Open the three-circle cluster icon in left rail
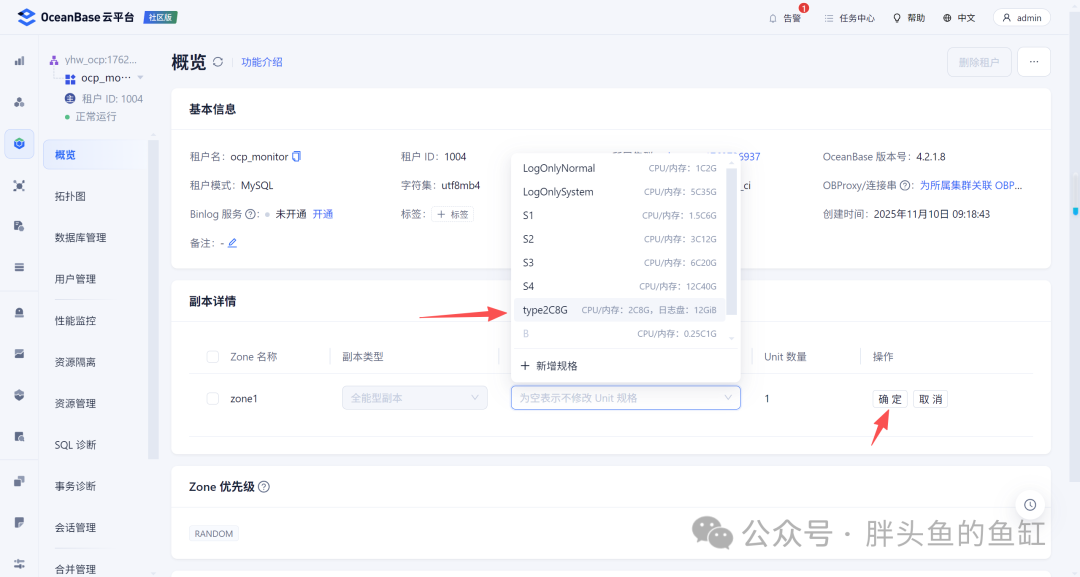This screenshot has width=1080, height=577. (x=19, y=102)
